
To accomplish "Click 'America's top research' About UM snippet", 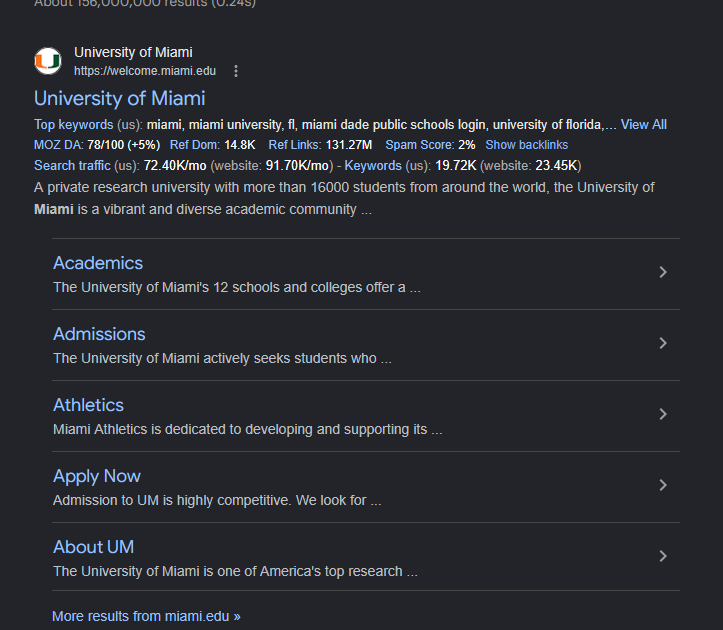I will point(331,571).
